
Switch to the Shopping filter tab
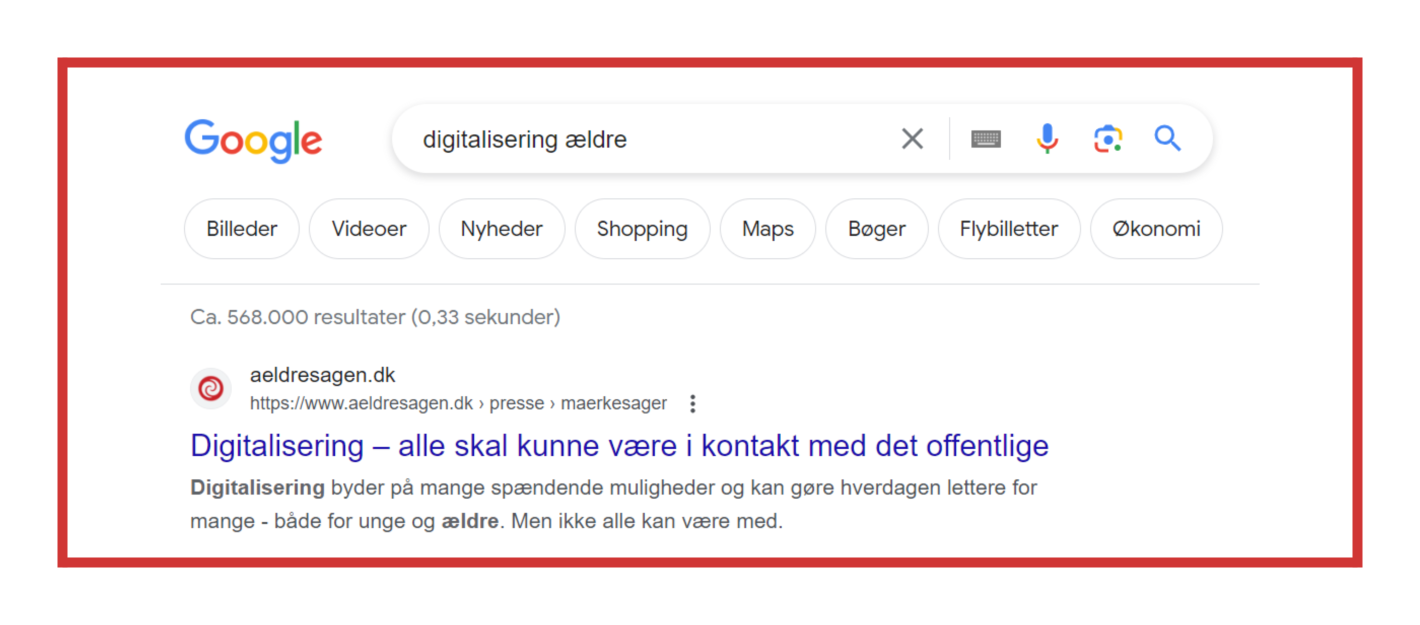click(642, 229)
